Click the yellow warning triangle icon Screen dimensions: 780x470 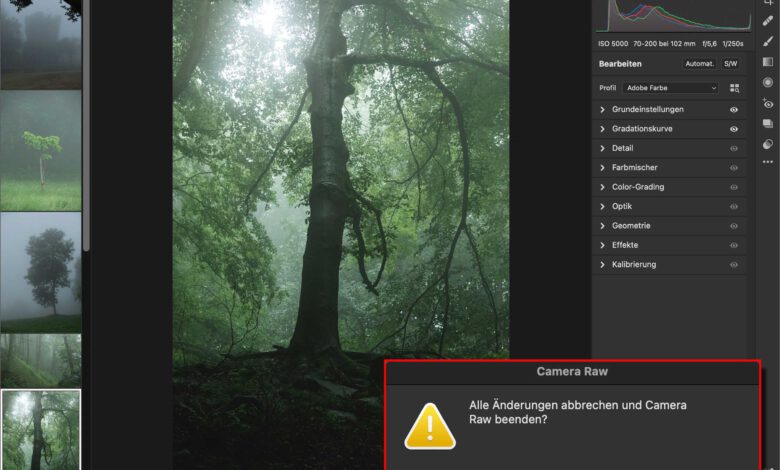point(430,427)
